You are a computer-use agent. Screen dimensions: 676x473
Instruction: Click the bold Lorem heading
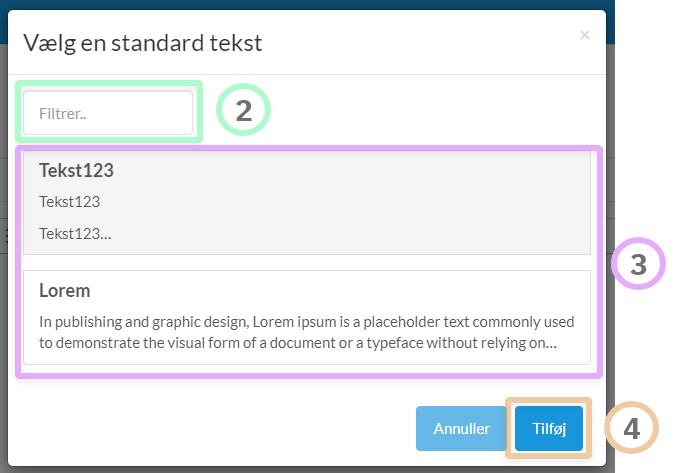click(65, 291)
